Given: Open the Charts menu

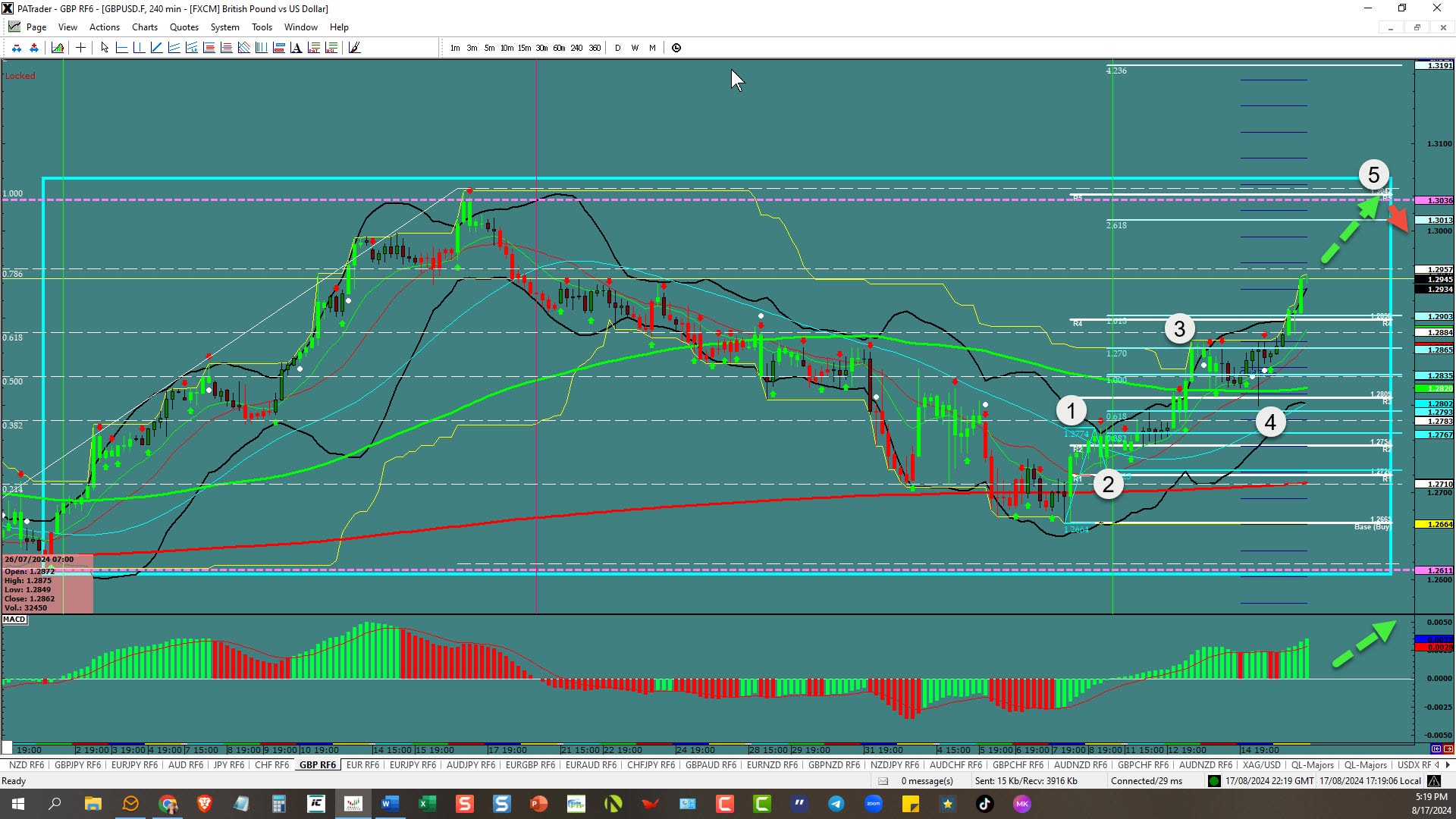Looking at the screenshot, I should [144, 27].
